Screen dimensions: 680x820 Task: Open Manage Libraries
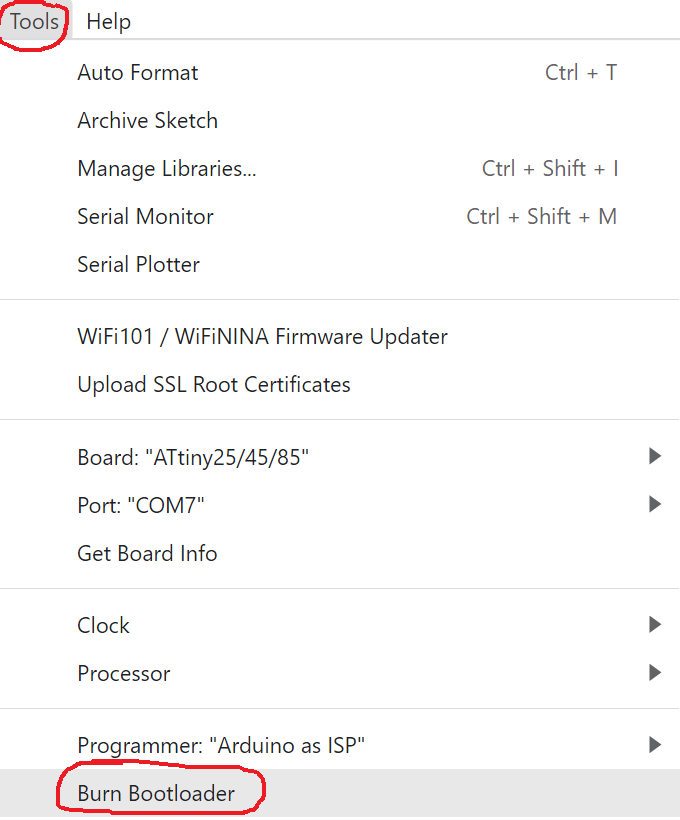point(167,169)
